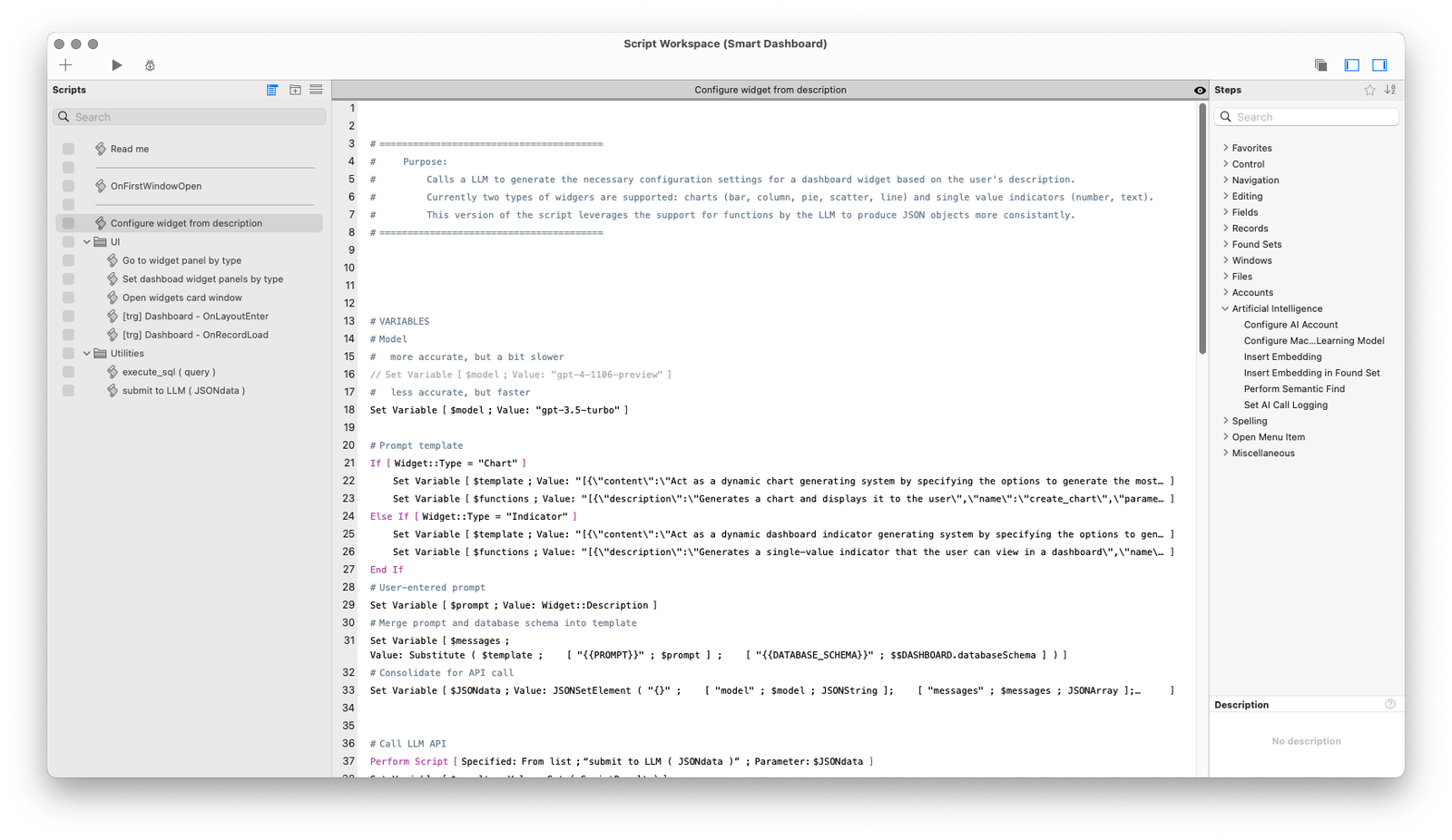Hide the Scripts pane with the left panel icon
Screen dimensions: 1452x840
click(x=1351, y=64)
